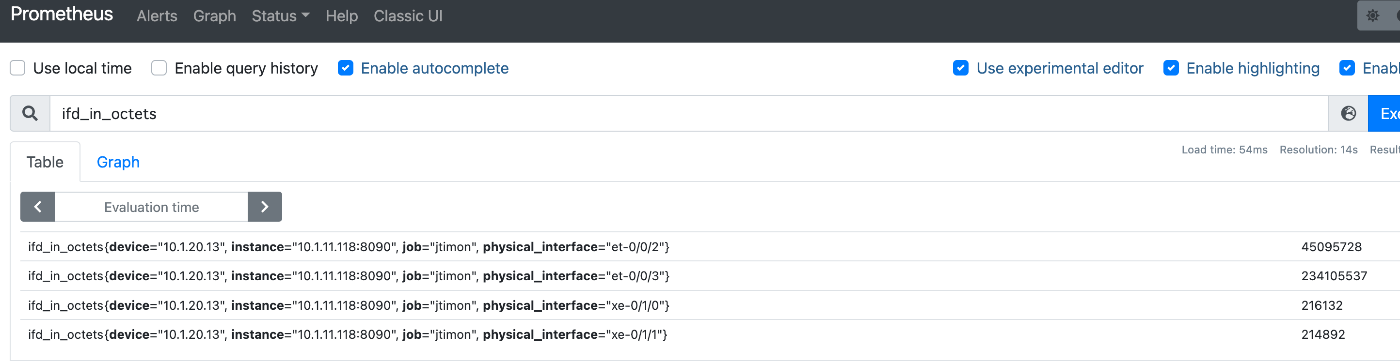Click the Prometheus brand logo text
This screenshot has height=363, width=1400.
[62, 15]
